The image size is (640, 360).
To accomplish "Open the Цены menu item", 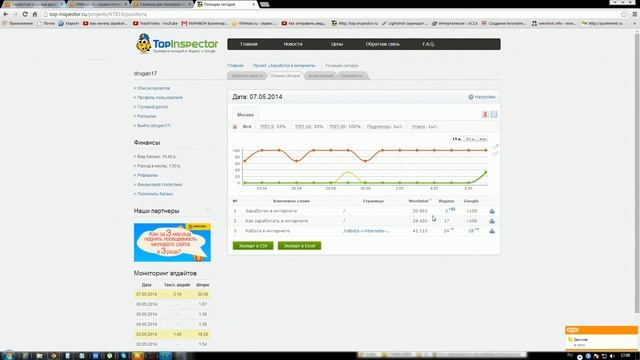I will [337, 44].
